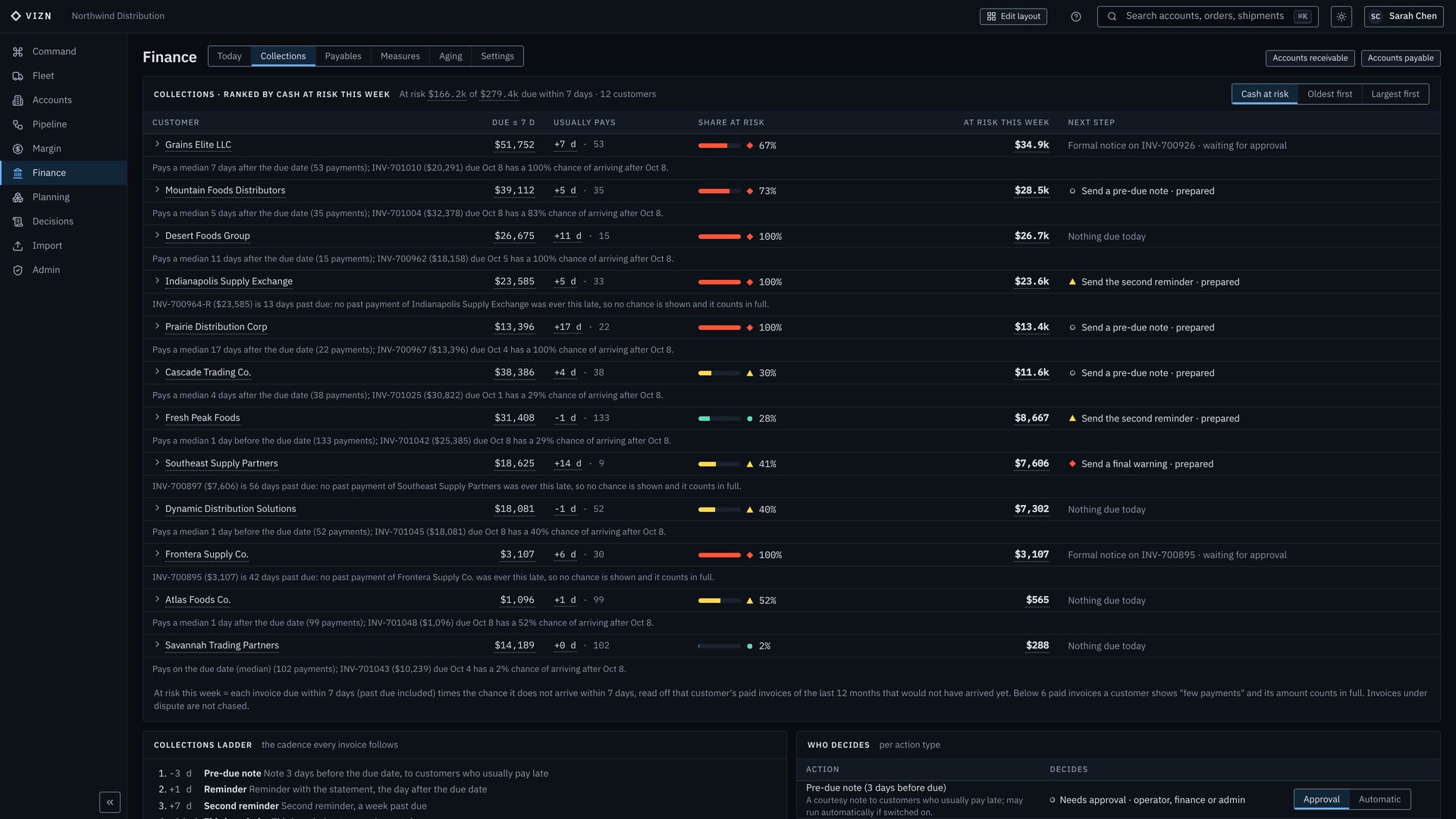Click the search magnifier icon
Screen dimensions: 1456x819
pyautogui.click(x=1112, y=16)
